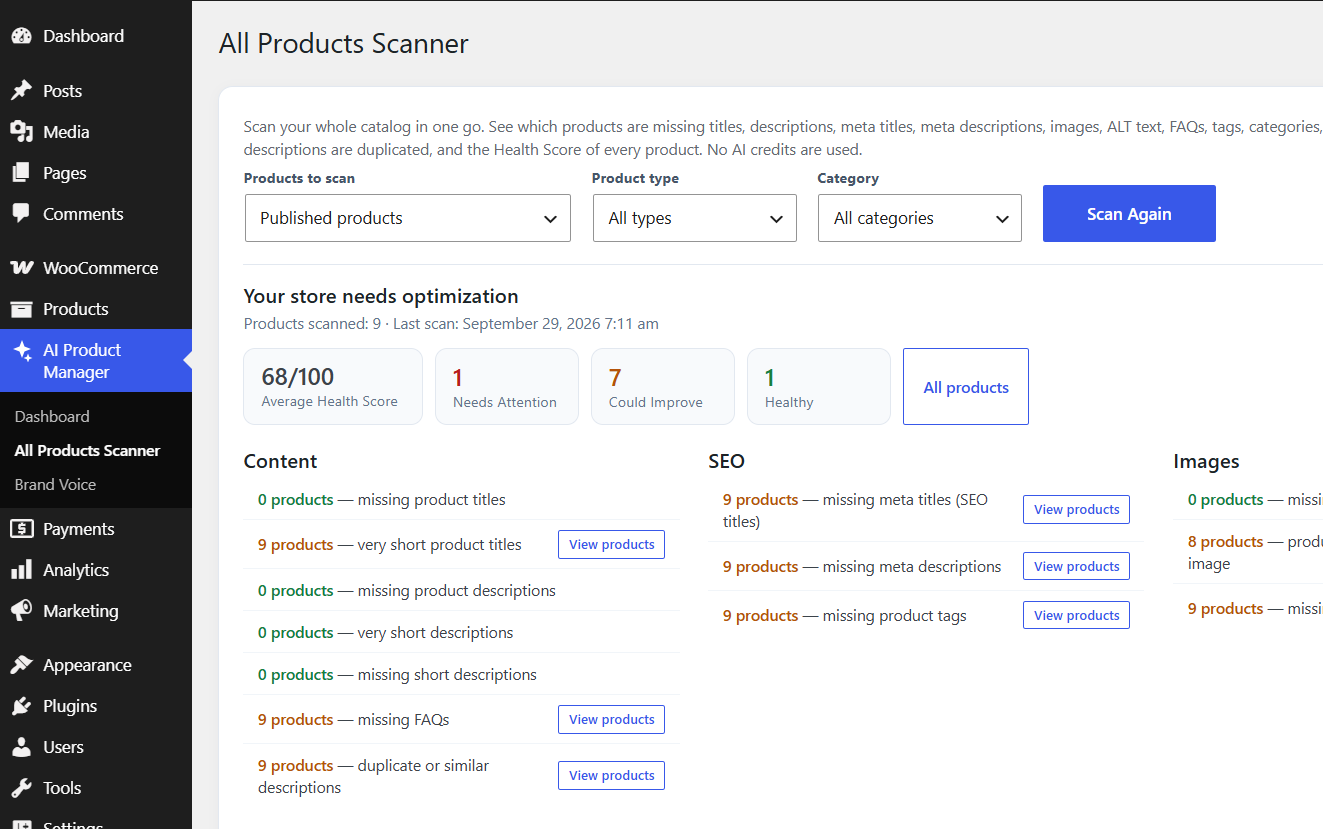The height and width of the screenshot is (829, 1323).
Task: Open the Dashboard submenu item under AI Product Manager
Action: point(52,416)
